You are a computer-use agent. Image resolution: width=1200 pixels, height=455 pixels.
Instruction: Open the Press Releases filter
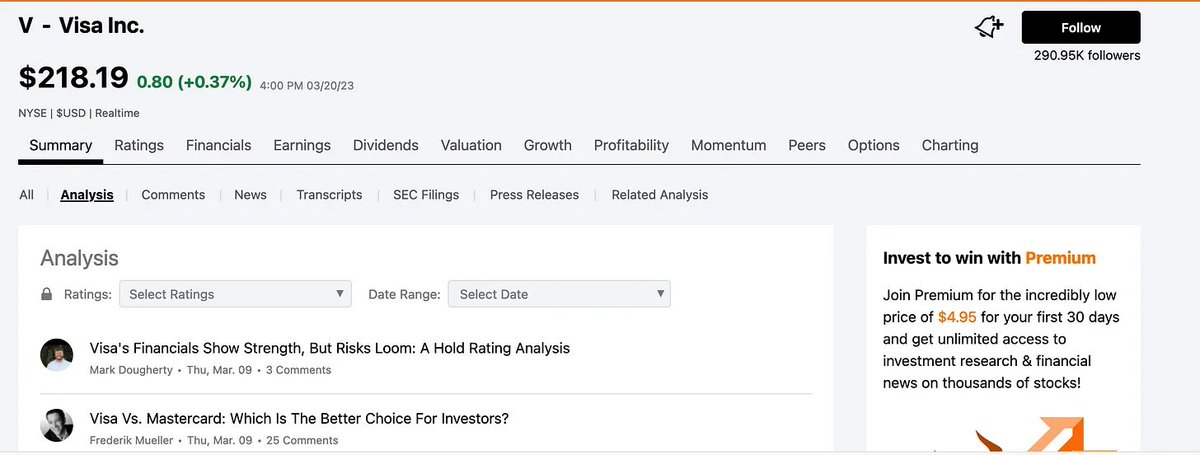tap(534, 195)
